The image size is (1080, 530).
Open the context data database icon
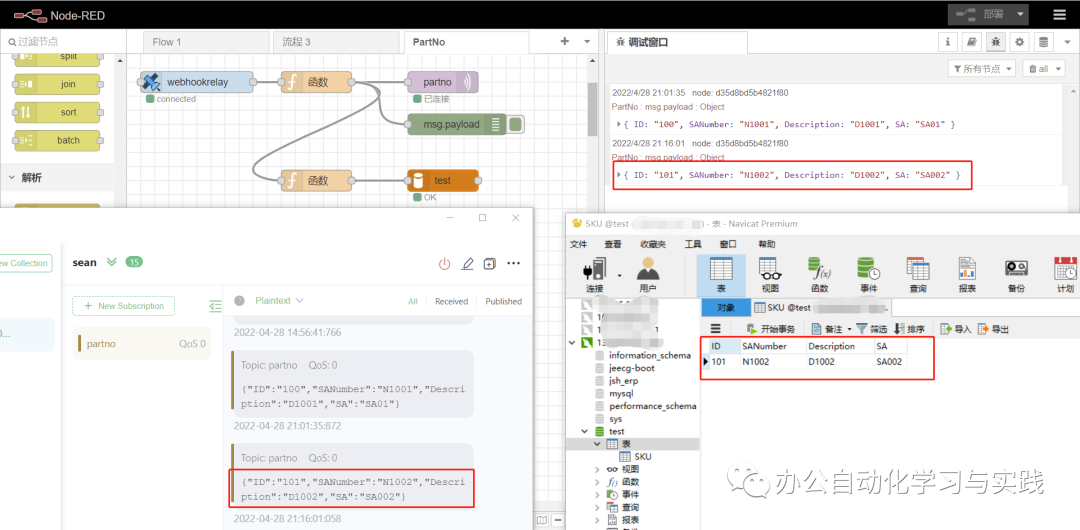click(1043, 42)
